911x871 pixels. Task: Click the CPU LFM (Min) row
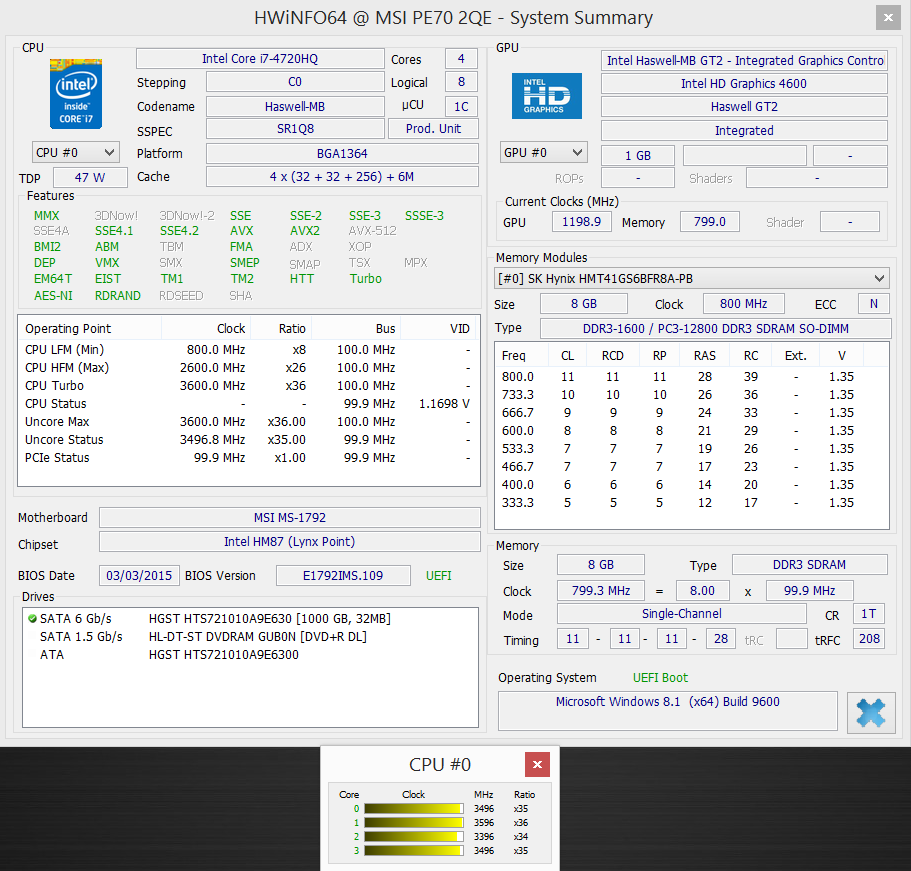click(x=248, y=349)
